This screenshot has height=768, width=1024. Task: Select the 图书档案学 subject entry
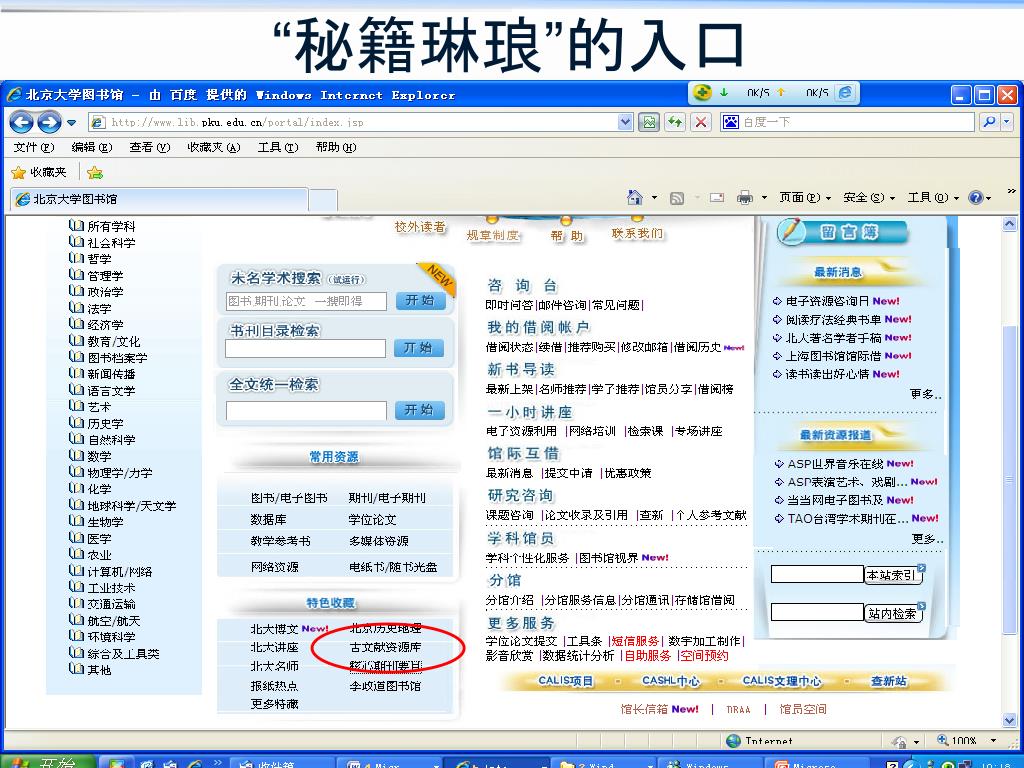[x=118, y=358]
